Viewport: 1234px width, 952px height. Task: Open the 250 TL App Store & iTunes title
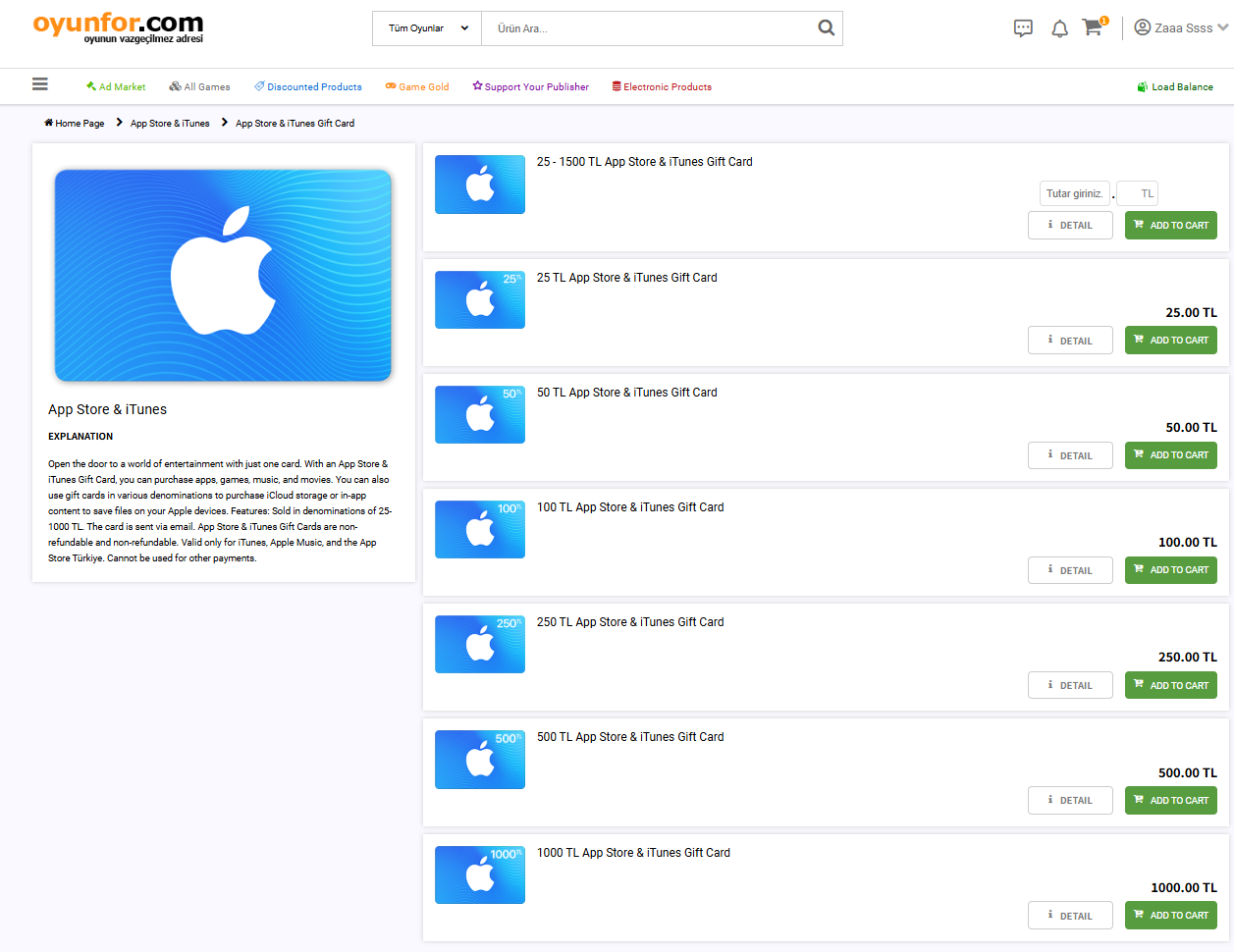coord(630,622)
